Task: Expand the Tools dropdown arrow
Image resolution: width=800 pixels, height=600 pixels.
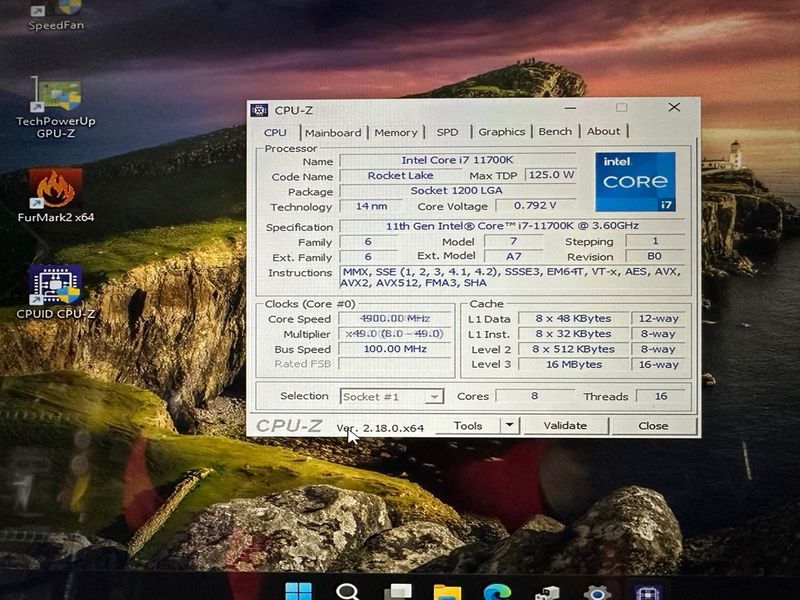Action: 510,425
